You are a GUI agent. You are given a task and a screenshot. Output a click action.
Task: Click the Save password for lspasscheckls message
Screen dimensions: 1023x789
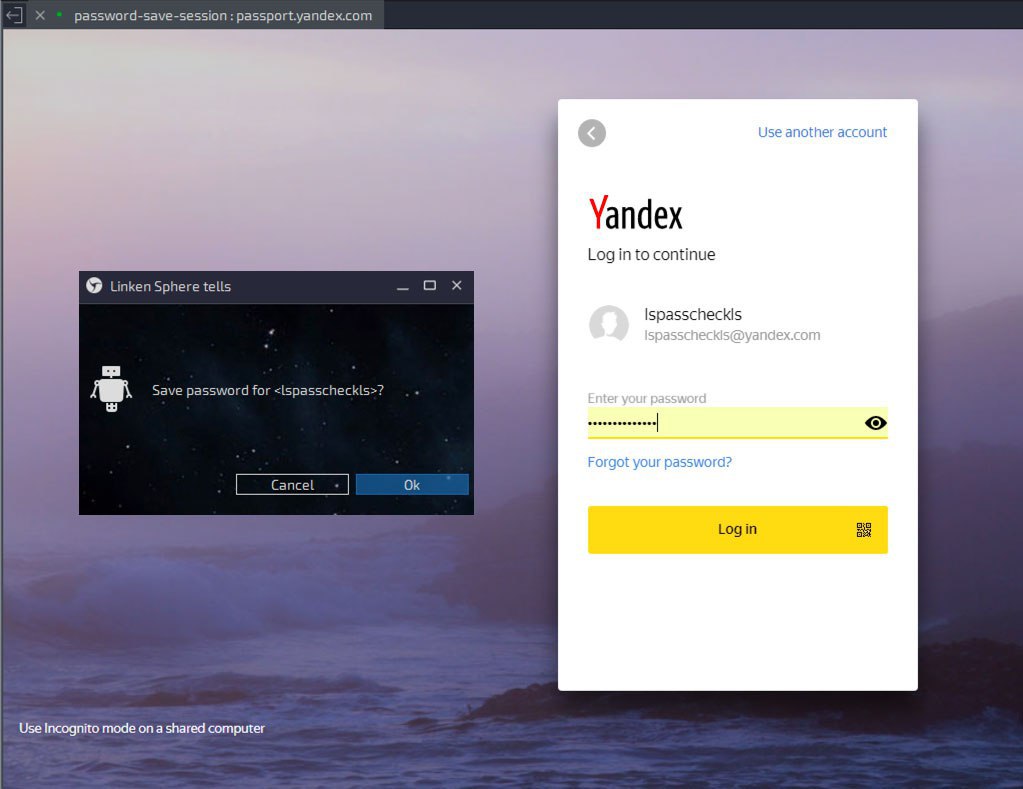pos(267,390)
